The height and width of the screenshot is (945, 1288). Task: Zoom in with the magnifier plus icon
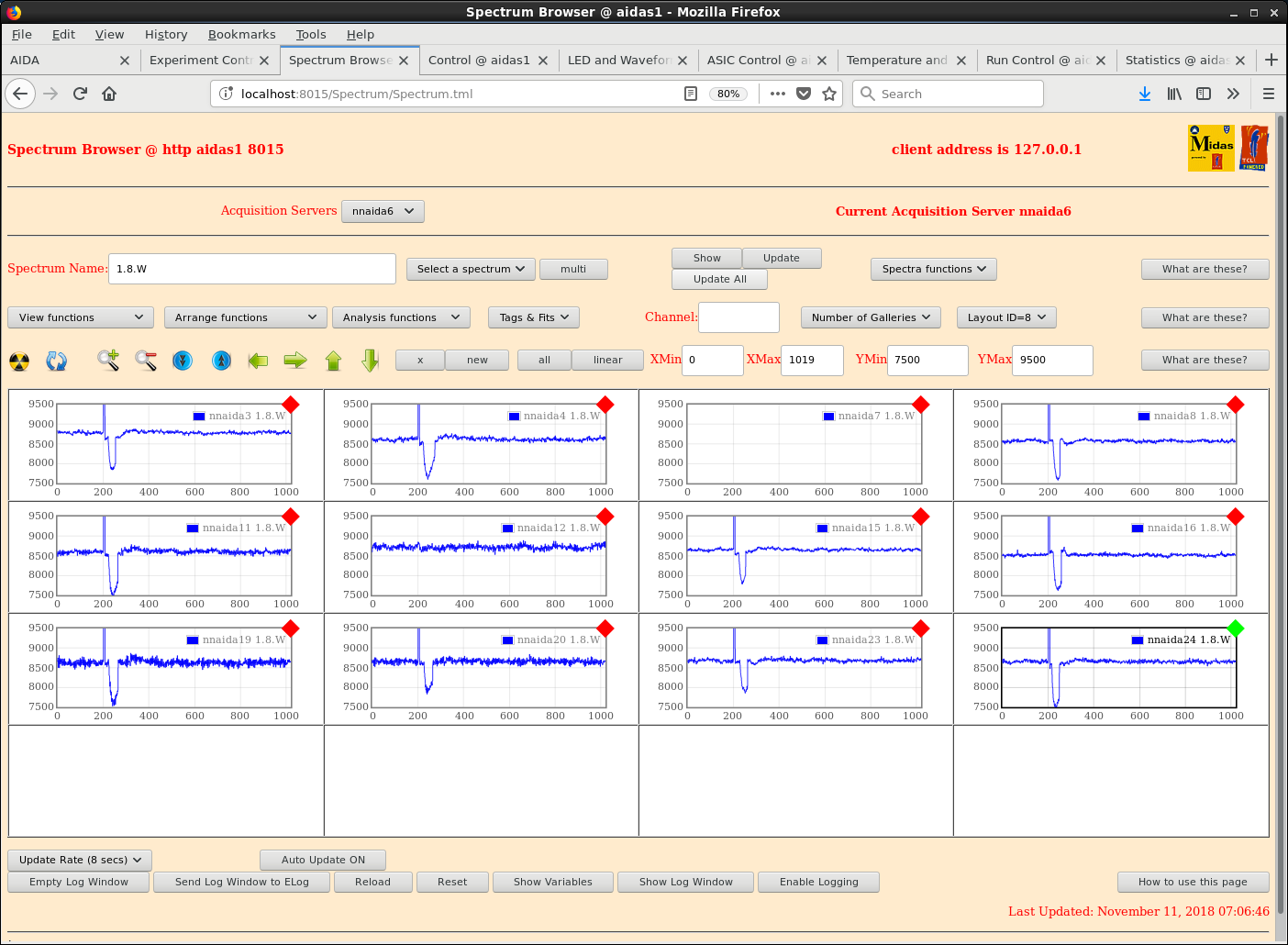(108, 361)
